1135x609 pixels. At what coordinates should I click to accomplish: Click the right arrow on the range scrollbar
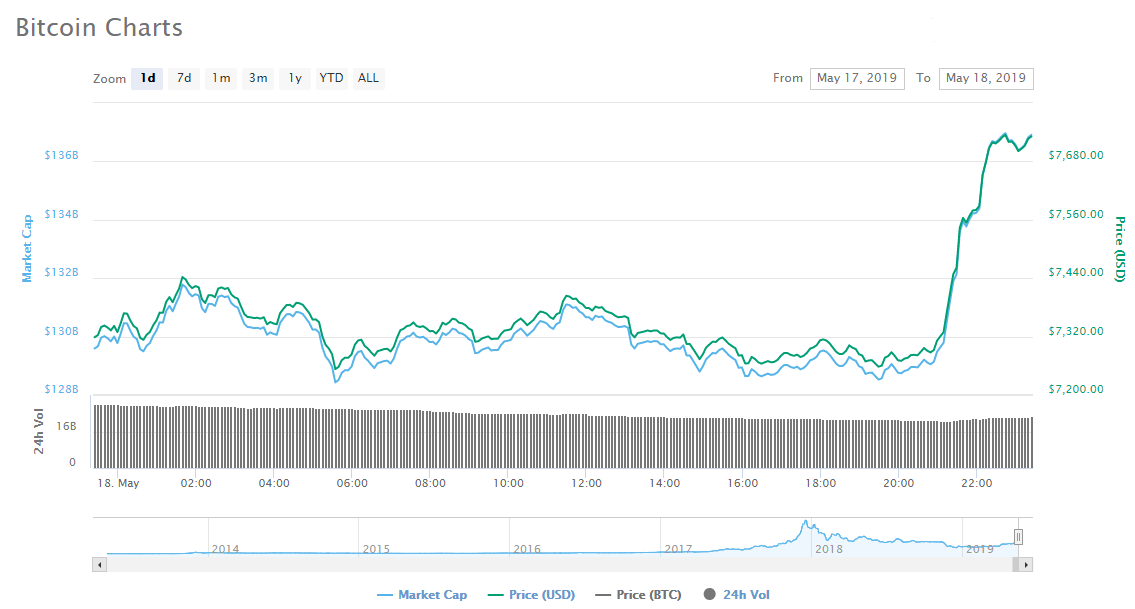tap(1028, 565)
